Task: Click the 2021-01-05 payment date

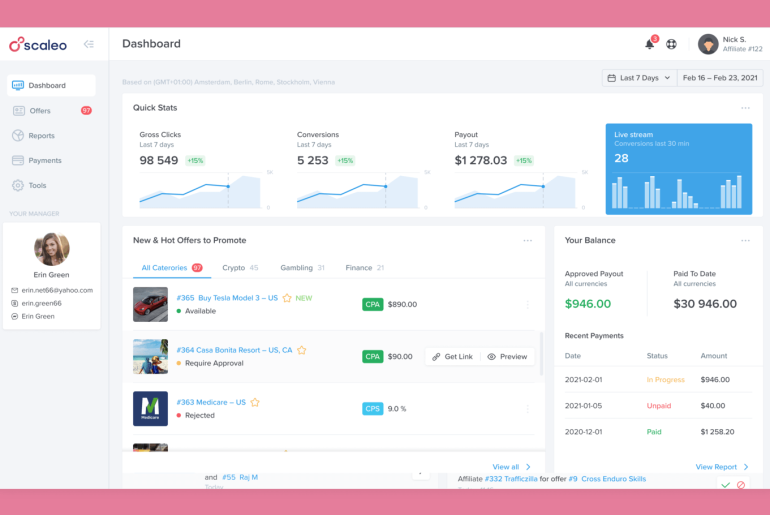Action: click(583, 406)
